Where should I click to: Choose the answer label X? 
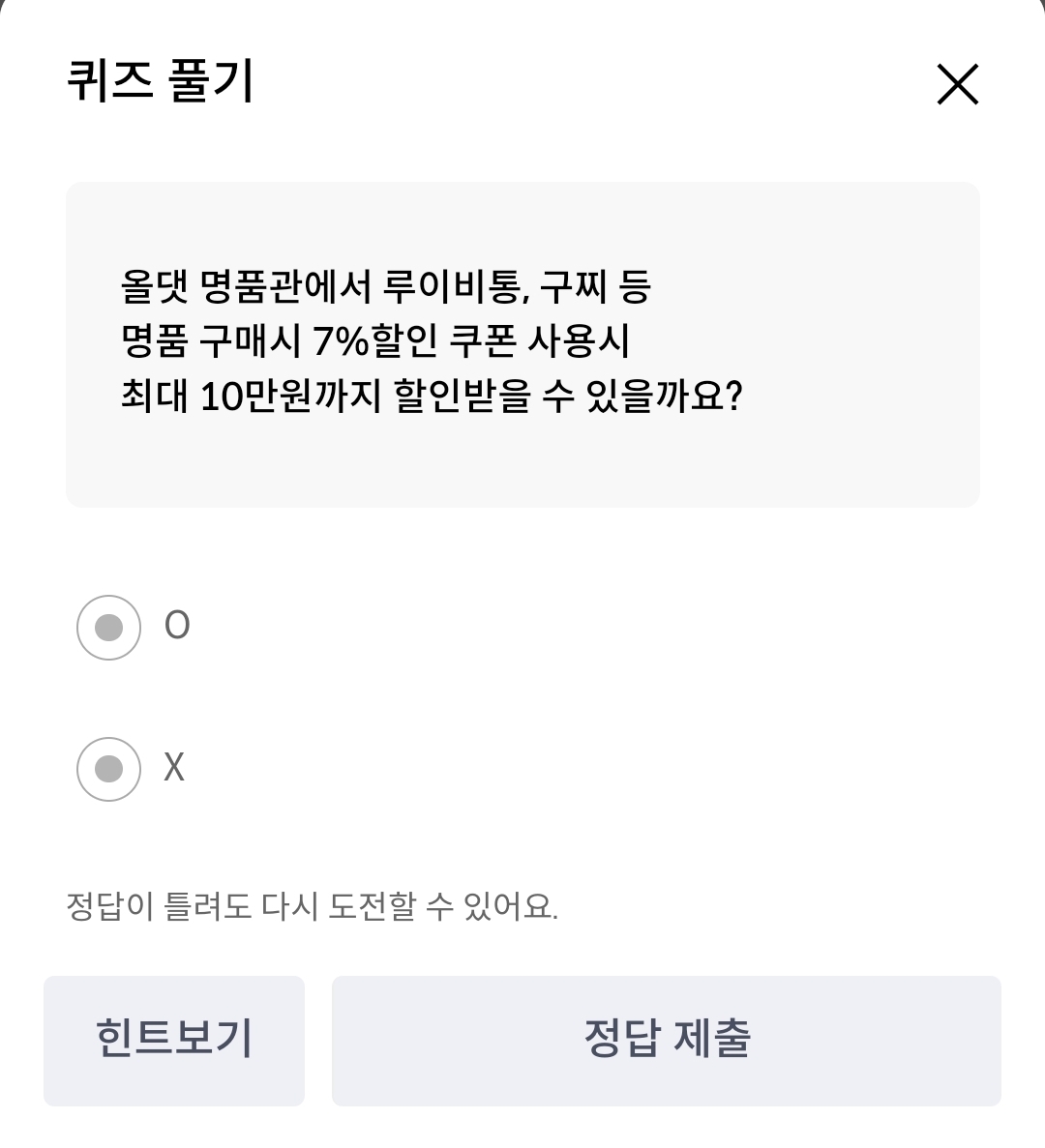[173, 767]
